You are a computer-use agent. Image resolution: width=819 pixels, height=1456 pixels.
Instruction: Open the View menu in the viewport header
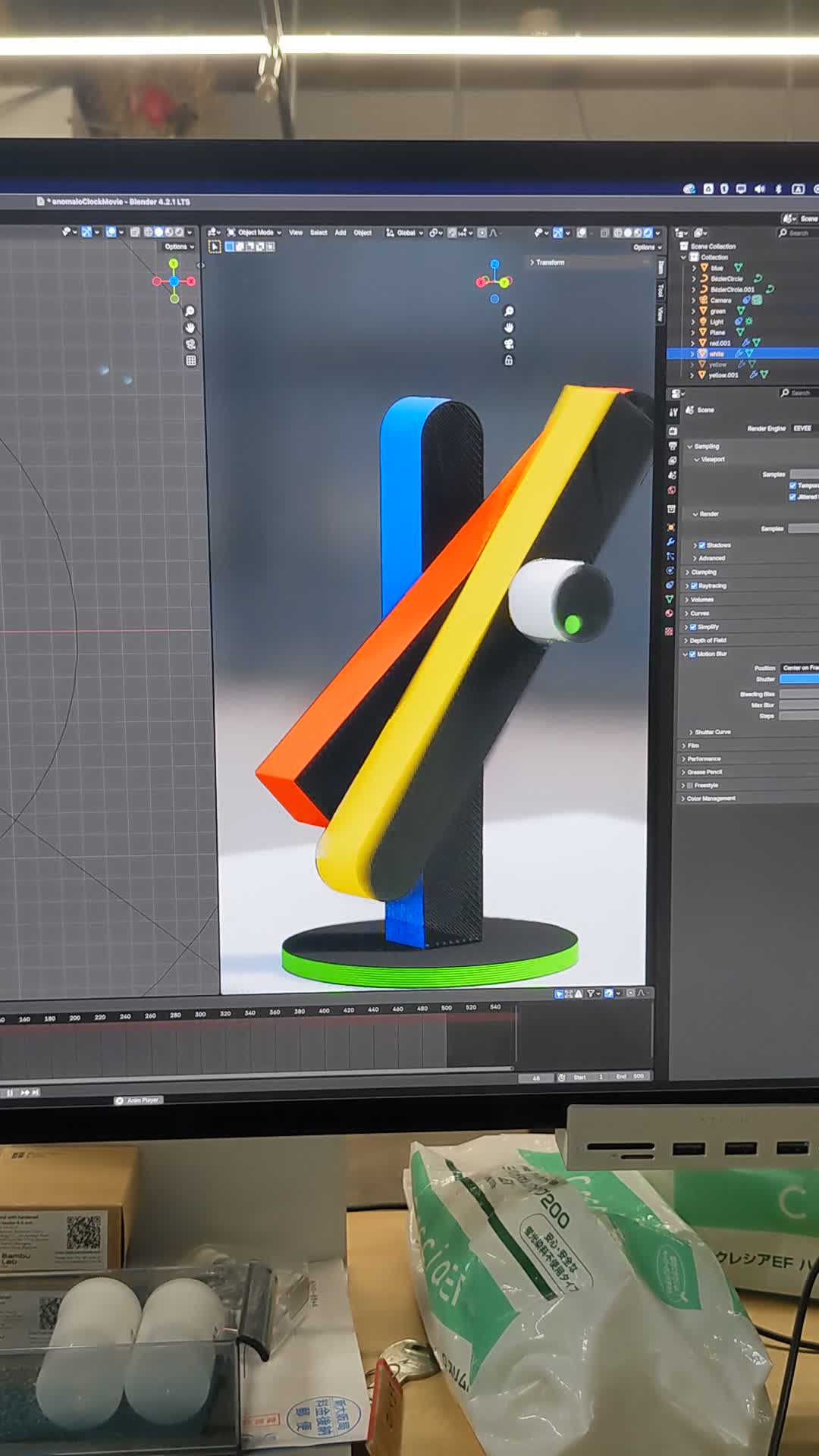click(x=296, y=233)
